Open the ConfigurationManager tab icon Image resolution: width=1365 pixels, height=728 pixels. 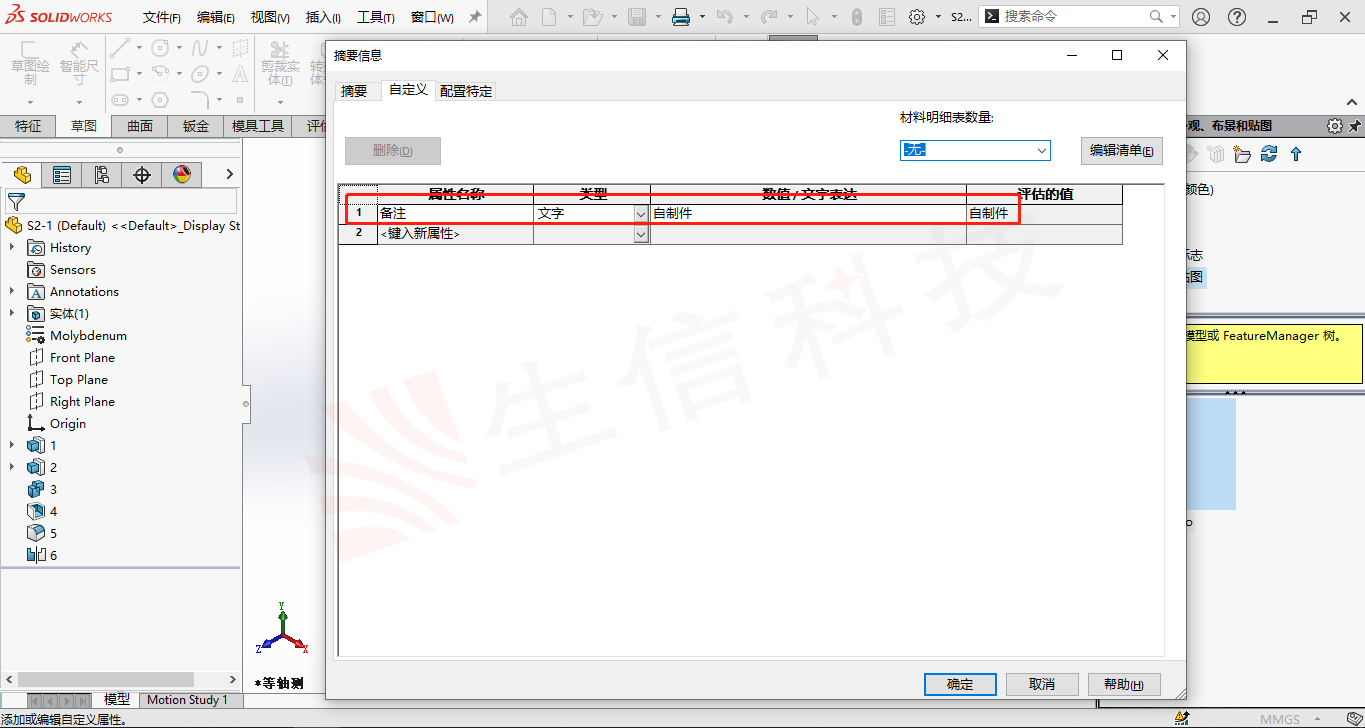(102, 175)
